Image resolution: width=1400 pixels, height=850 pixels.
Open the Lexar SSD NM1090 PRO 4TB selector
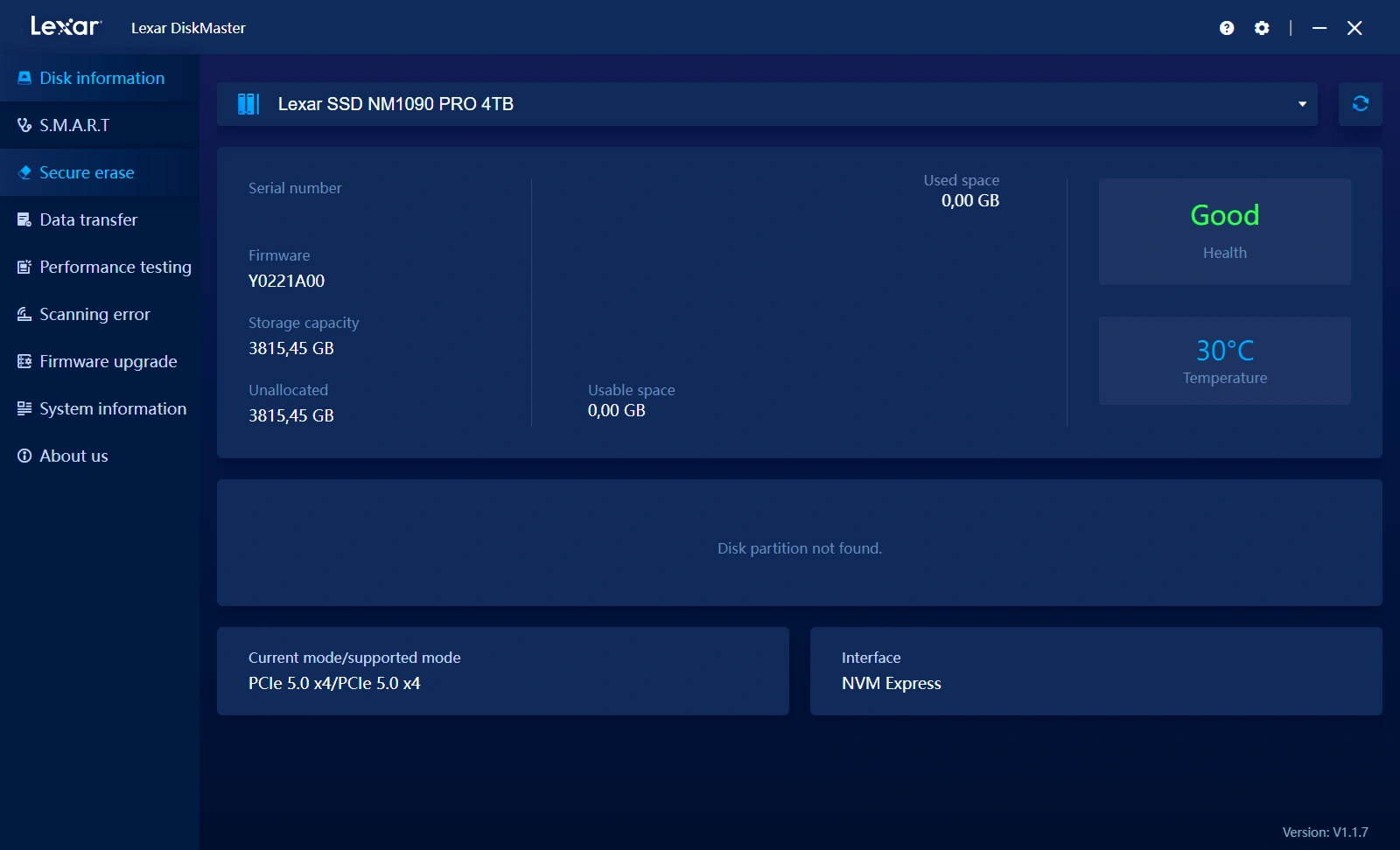coord(767,104)
